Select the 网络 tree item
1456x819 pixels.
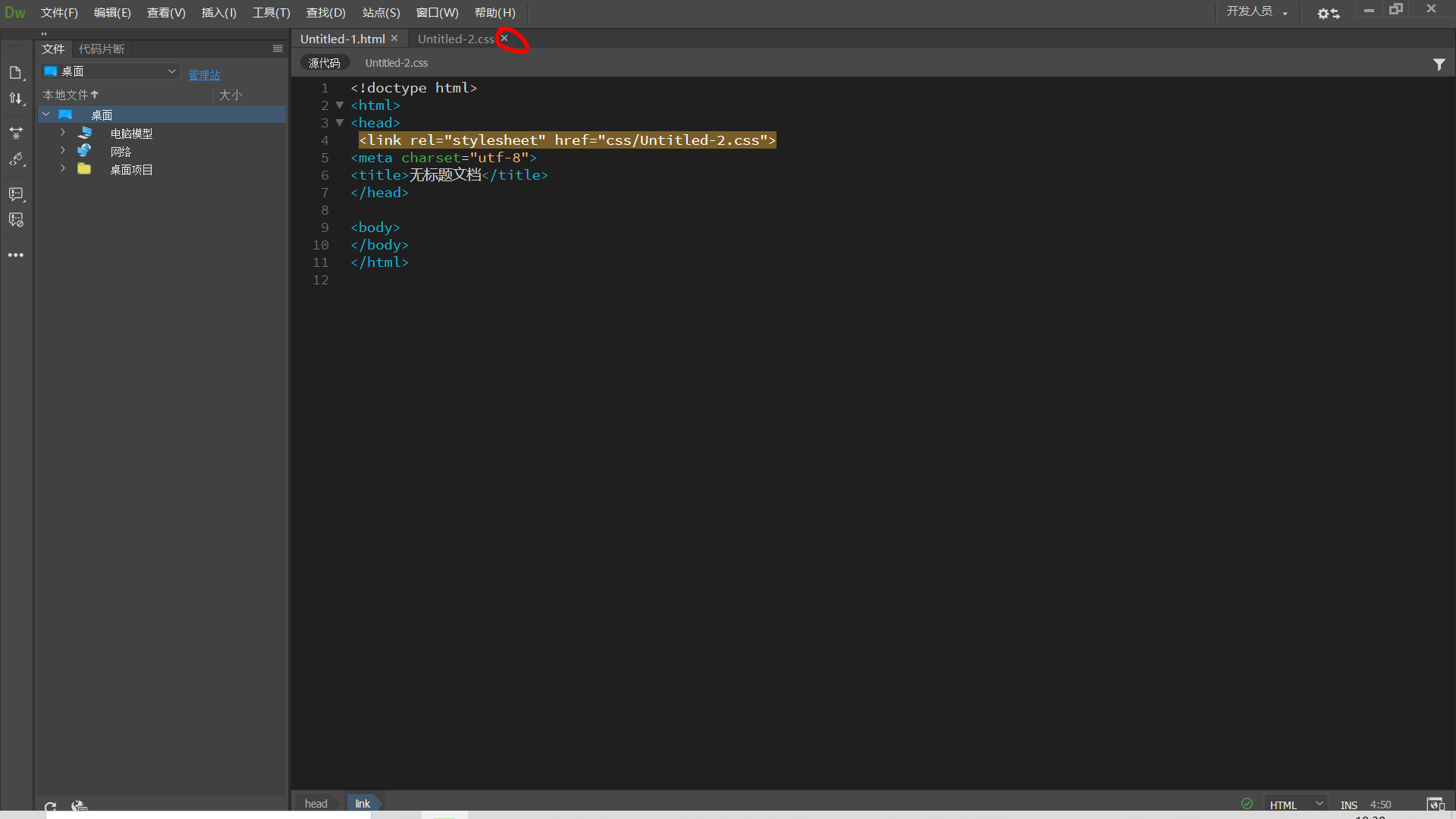121,152
